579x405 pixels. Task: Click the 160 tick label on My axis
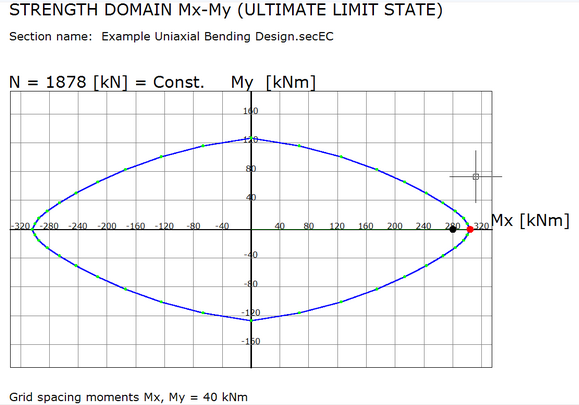pyautogui.click(x=250, y=111)
